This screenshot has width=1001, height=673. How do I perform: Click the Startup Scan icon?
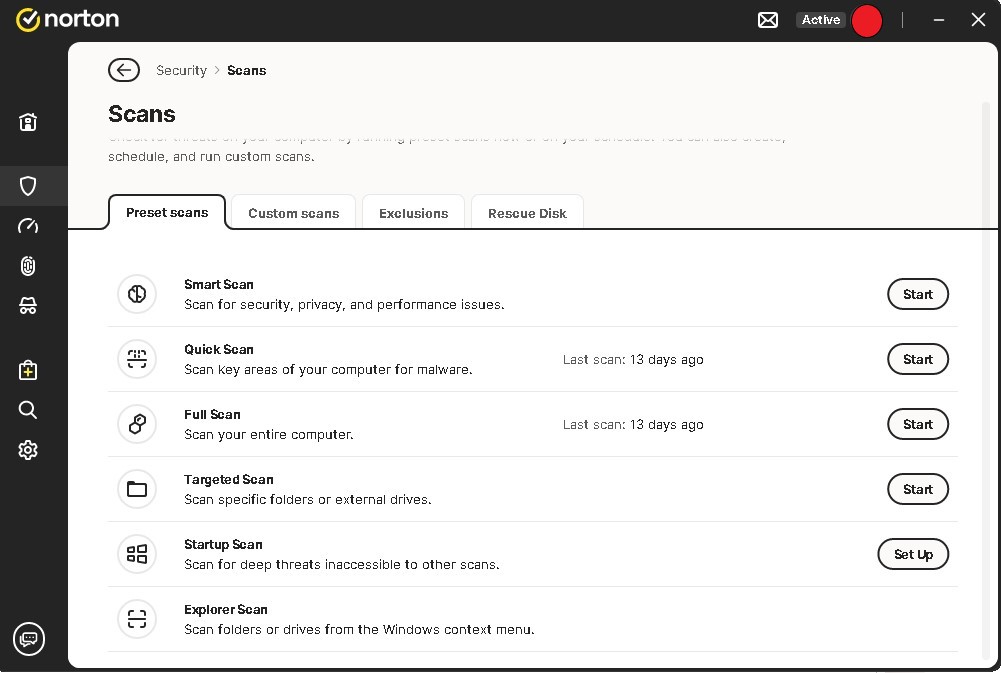pyautogui.click(x=137, y=554)
